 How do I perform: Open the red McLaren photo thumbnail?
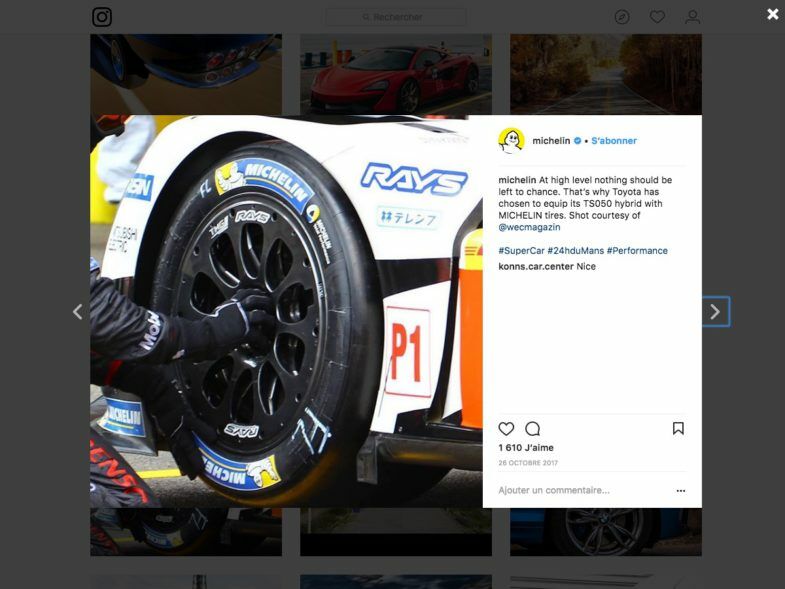396,75
